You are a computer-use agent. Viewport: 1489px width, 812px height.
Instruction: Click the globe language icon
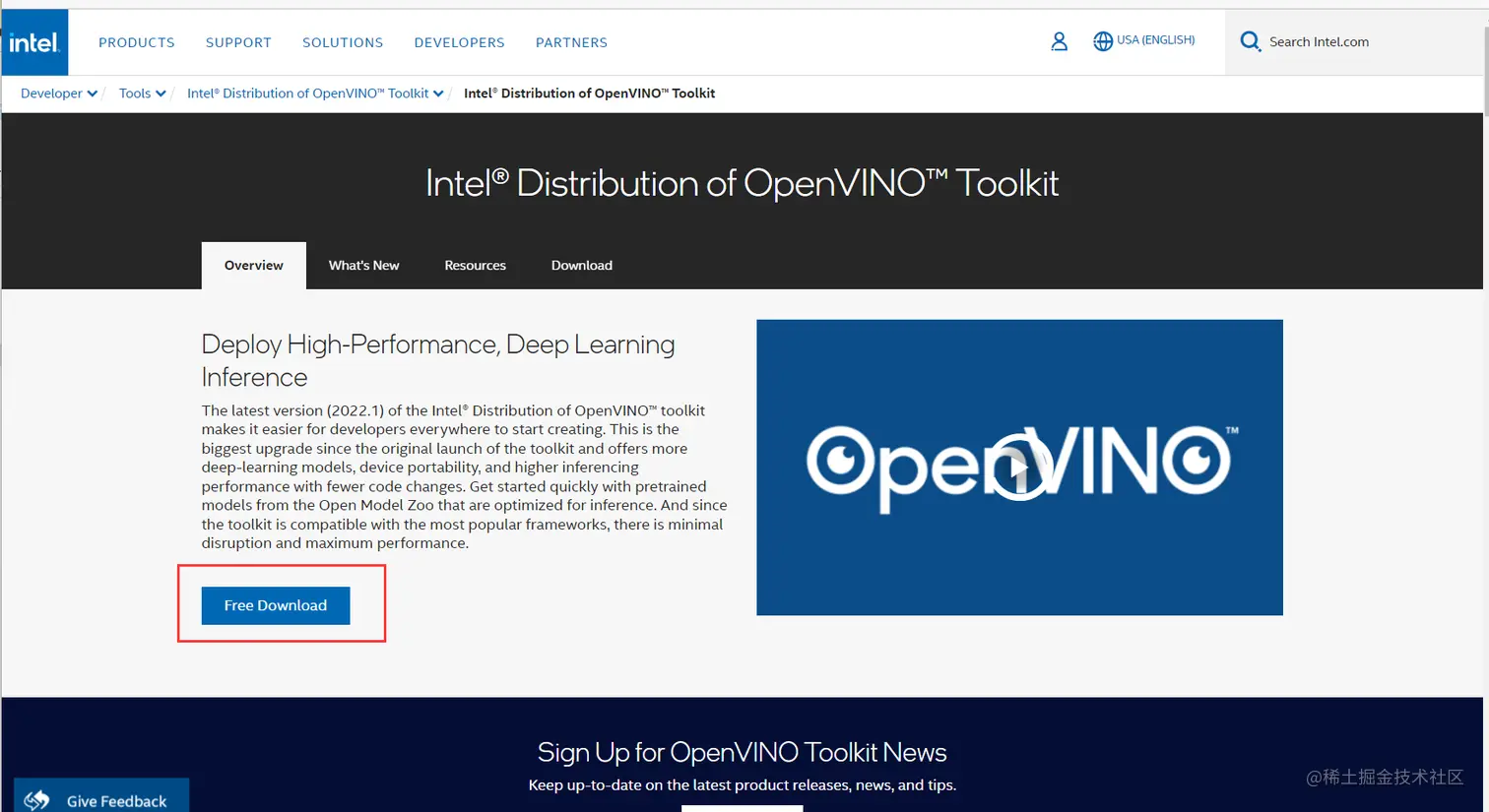coord(1103,41)
